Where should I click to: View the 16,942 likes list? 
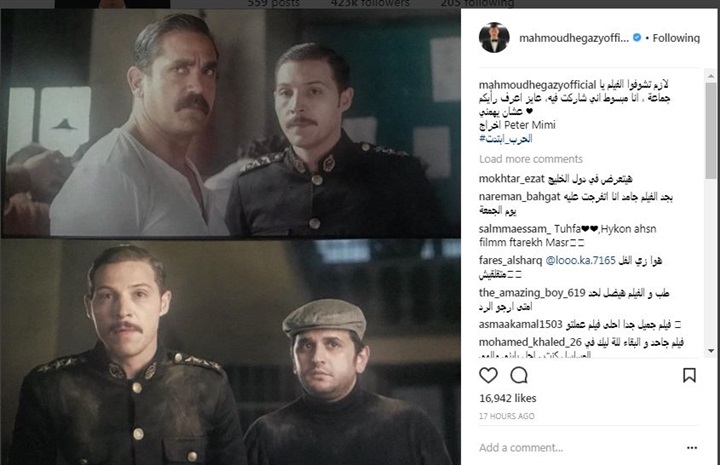coord(507,398)
